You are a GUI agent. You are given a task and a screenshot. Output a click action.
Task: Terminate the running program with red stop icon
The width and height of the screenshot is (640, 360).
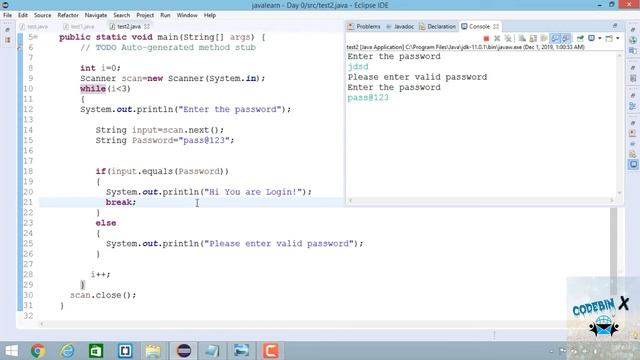486,38
